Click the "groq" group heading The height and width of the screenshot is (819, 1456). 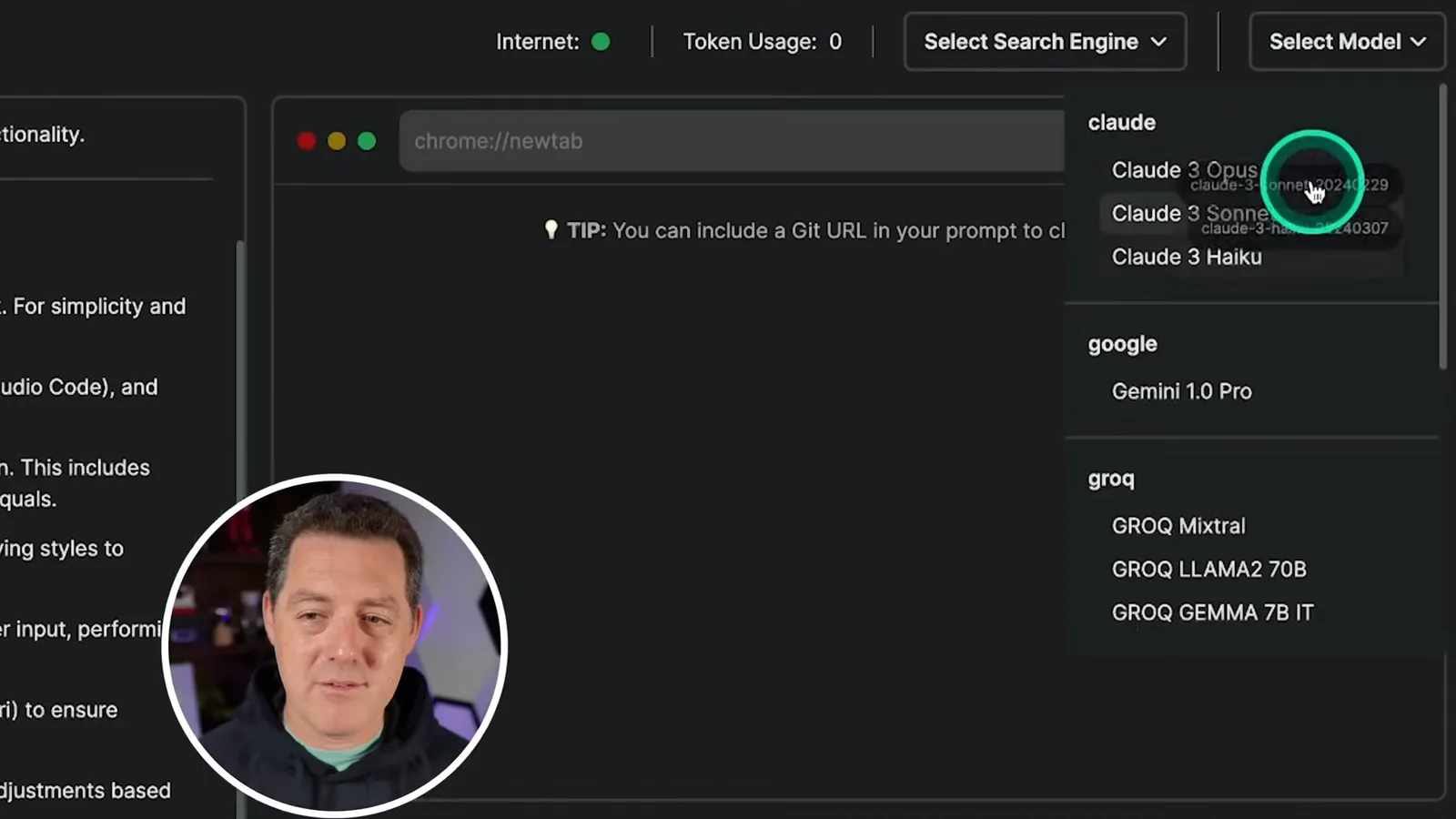tap(1111, 479)
